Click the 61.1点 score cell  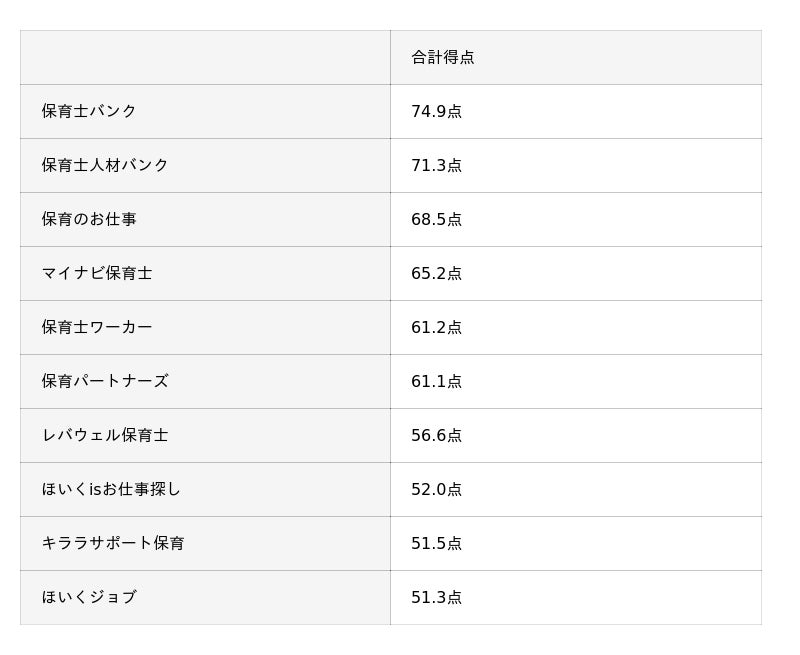(436, 381)
